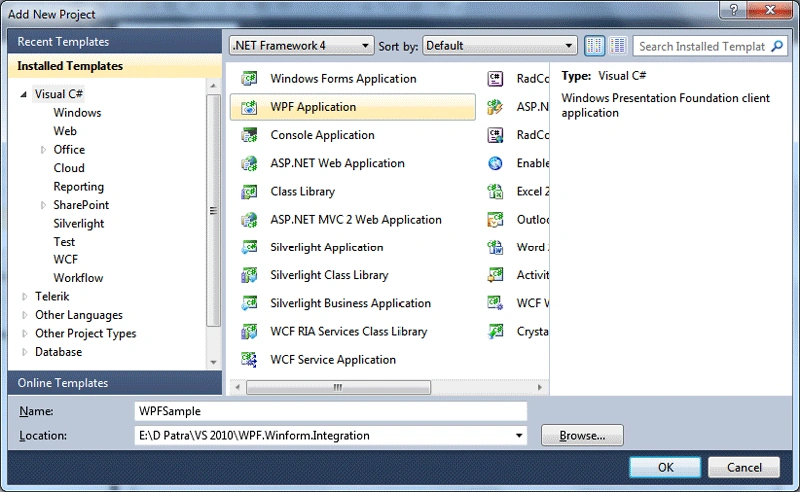Collapse the Visual C# tree node
Screen dimensions: 800x492
point(23,94)
